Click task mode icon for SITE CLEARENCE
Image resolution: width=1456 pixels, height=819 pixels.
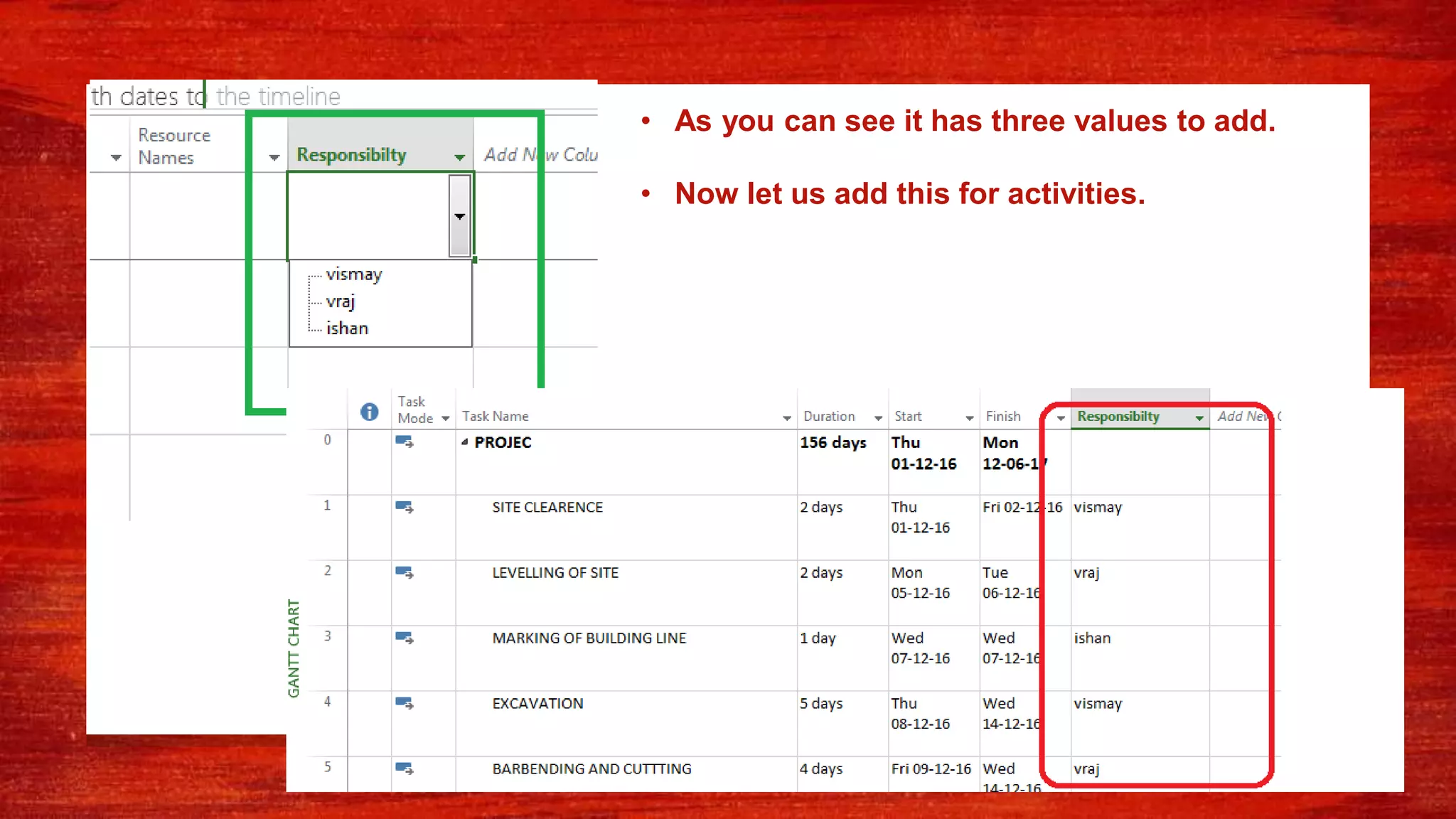pyautogui.click(x=405, y=507)
